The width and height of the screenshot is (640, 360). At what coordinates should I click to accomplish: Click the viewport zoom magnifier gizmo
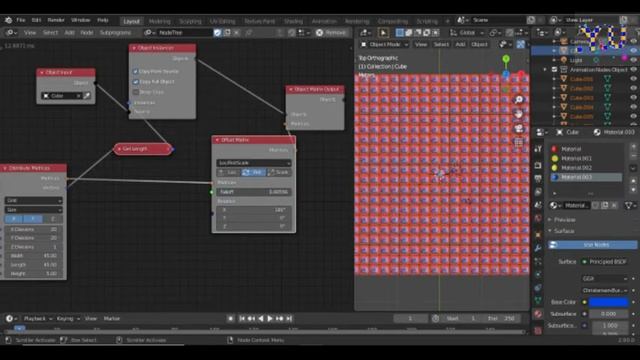[x=519, y=100]
